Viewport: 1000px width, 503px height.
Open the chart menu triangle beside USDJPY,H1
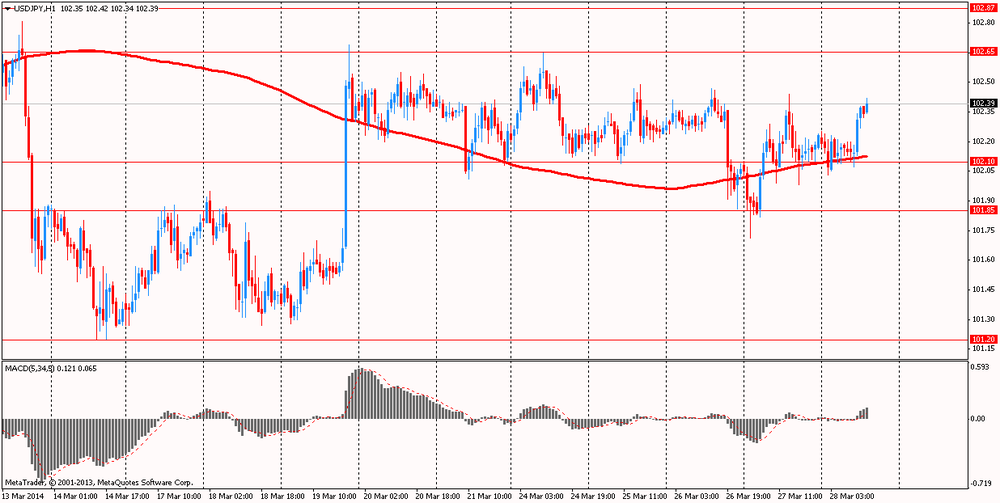[7, 9]
